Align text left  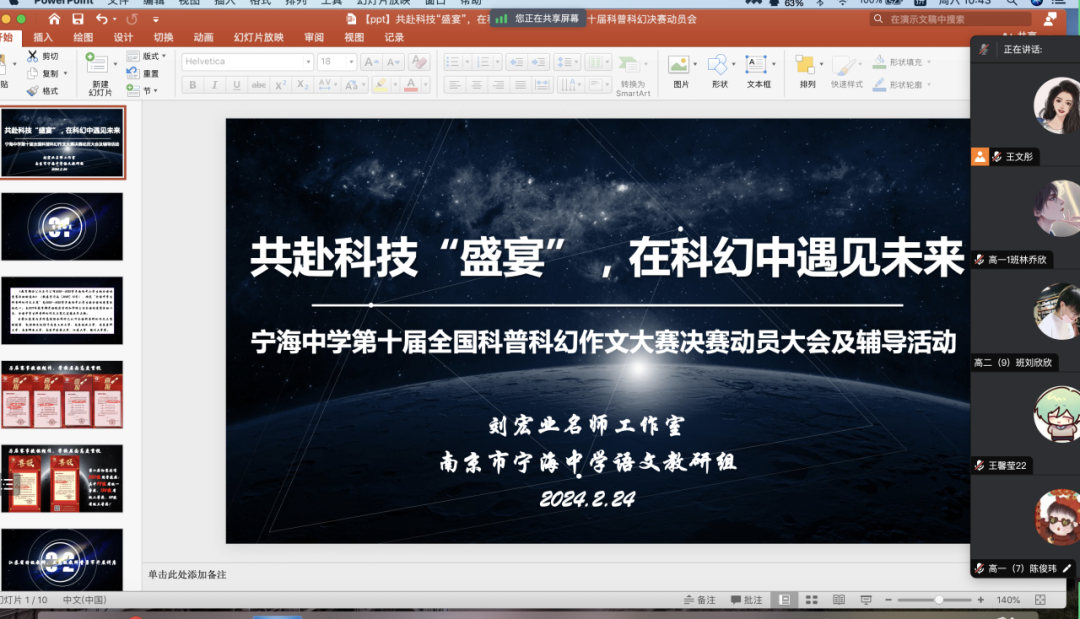coord(454,85)
